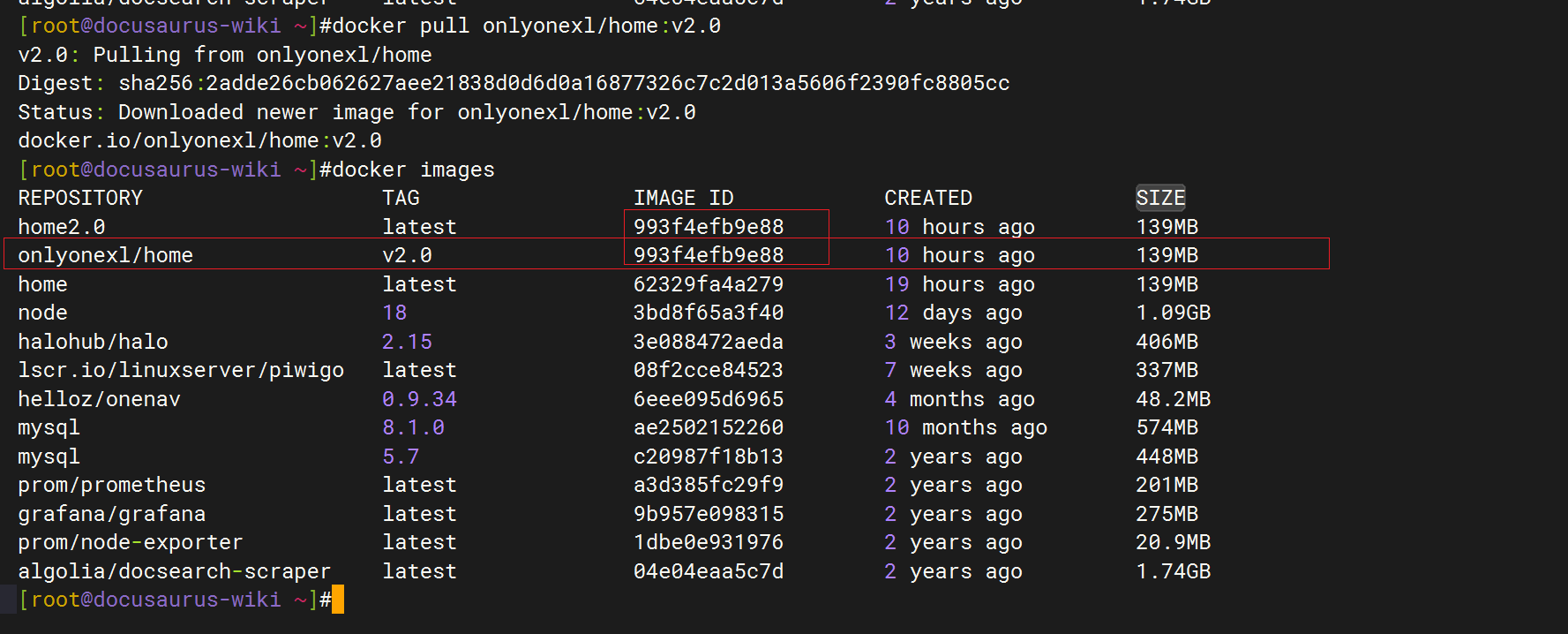Click the 0.9.34 tag
The width and height of the screenshot is (1568, 634).
[419, 399]
